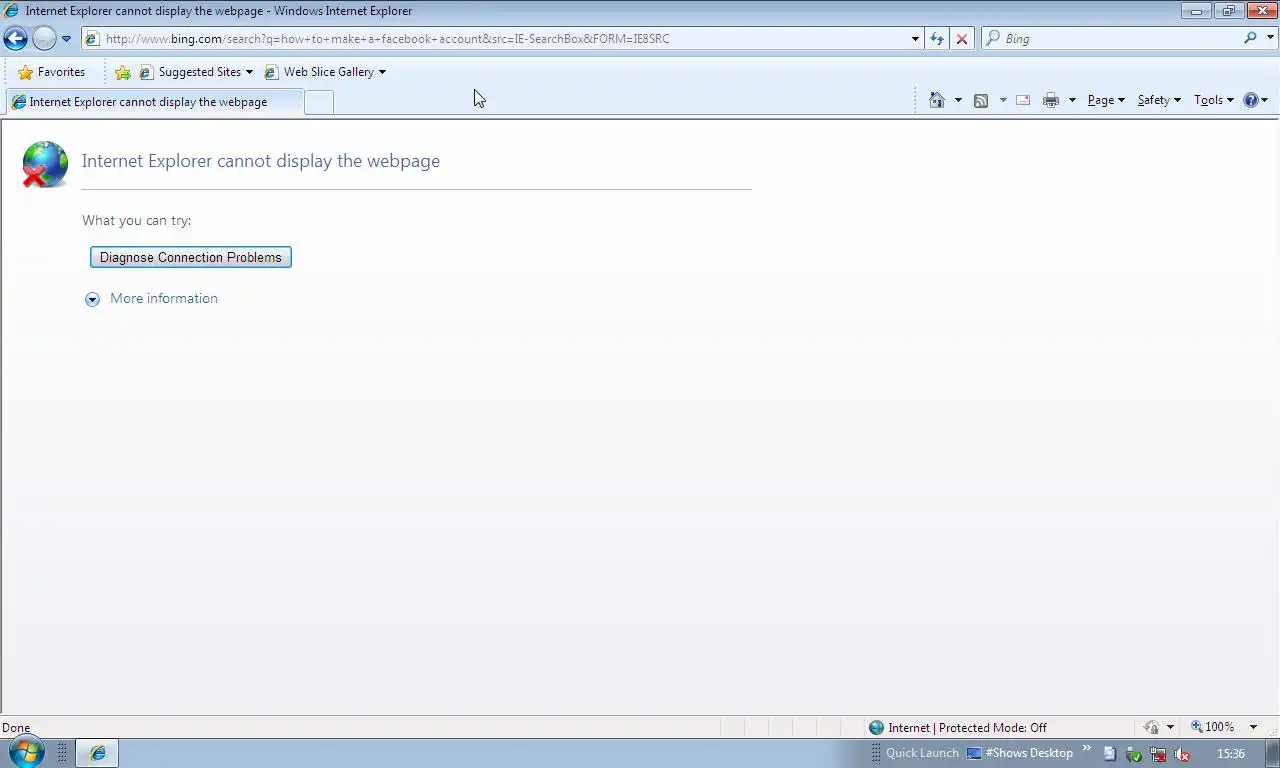
Task: Click the globe error icon on page
Action: click(x=45, y=164)
